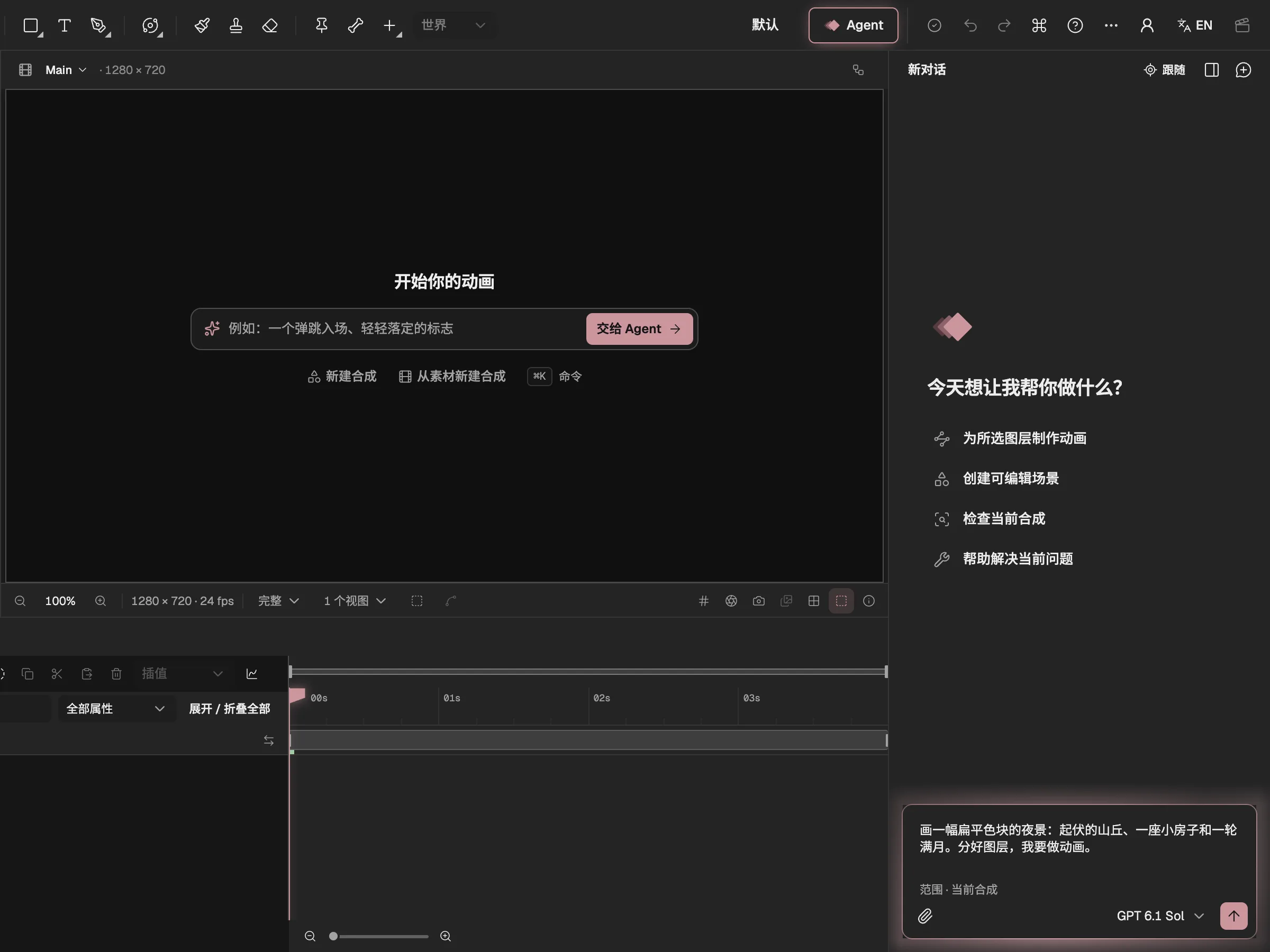Image resolution: width=1270 pixels, height=952 pixels.
Task: Click the timeline zoom slider handle
Action: point(333,936)
